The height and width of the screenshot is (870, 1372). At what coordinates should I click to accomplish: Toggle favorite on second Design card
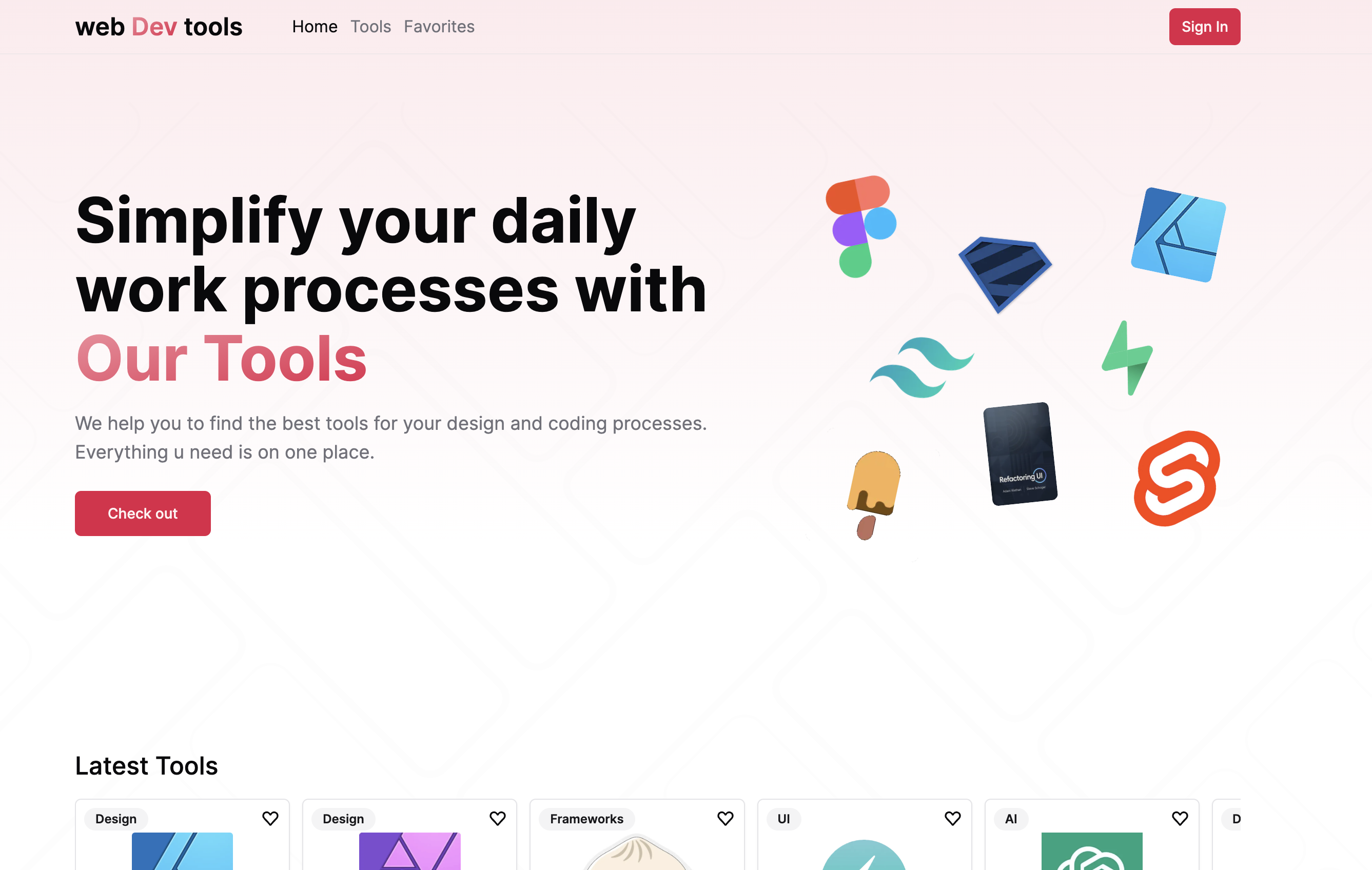[x=497, y=818]
